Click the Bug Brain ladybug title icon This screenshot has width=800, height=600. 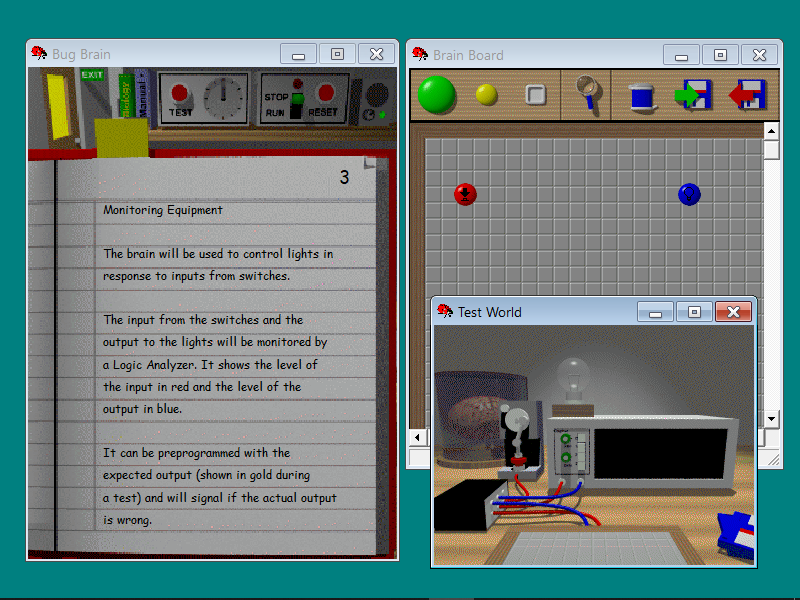point(39,53)
